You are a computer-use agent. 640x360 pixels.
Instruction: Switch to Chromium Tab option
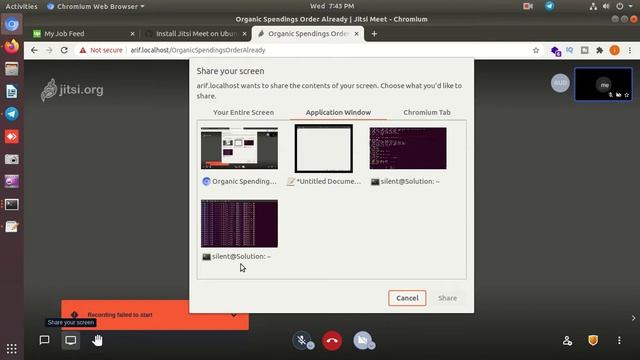[x=427, y=112]
